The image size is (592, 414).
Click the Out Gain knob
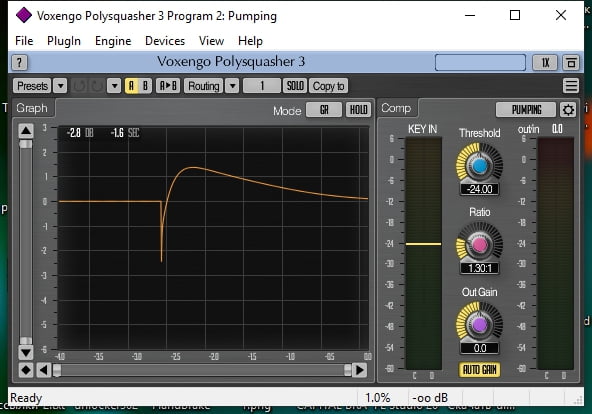pos(479,325)
